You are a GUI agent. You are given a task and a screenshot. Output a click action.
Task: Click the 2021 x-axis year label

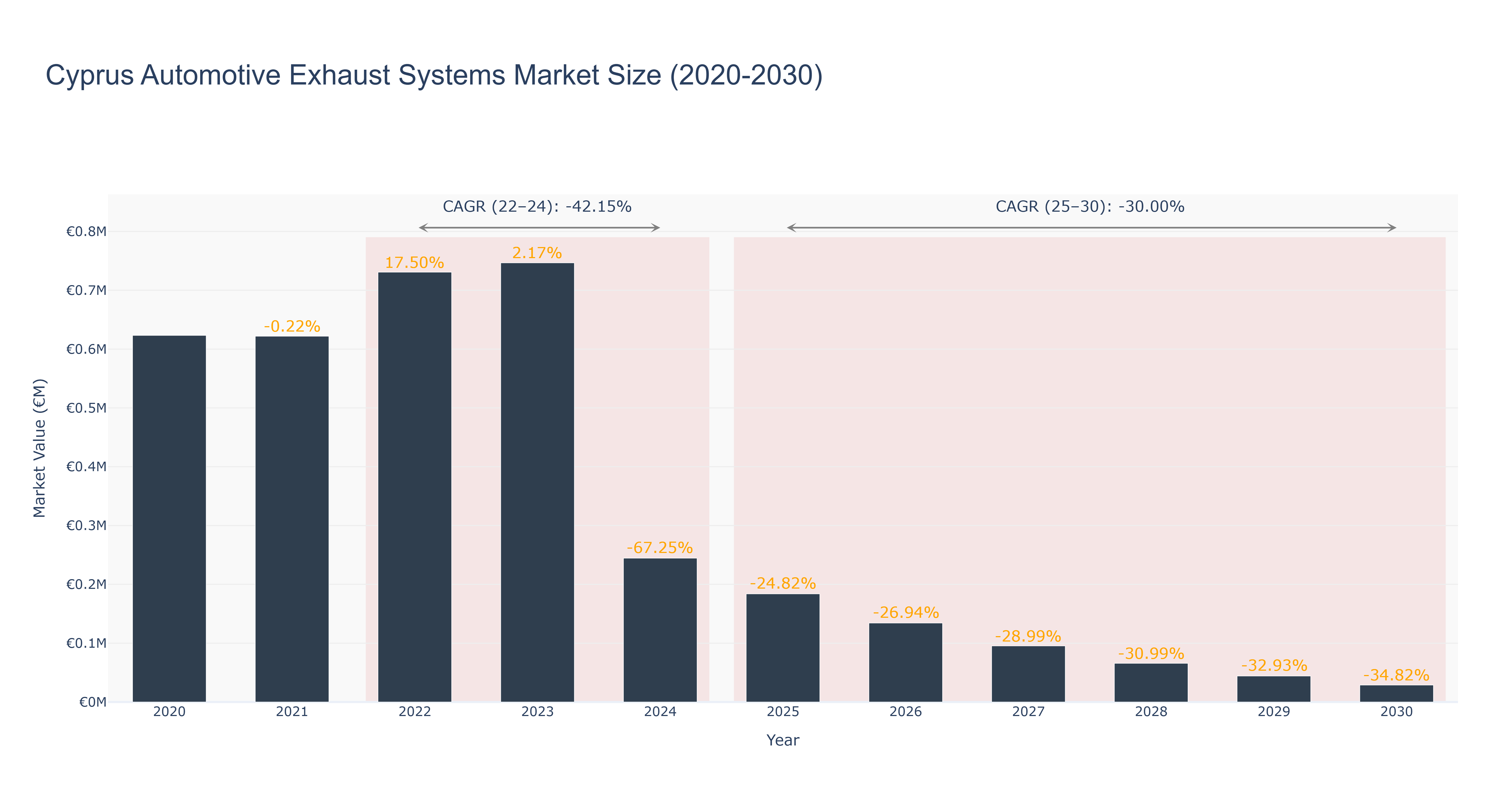tap(292, 712)
